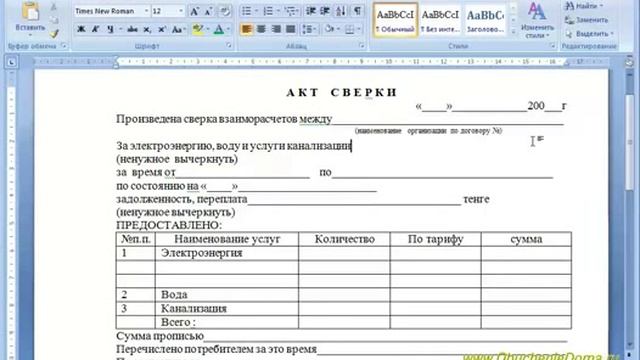This screenshot has height=360, width=640.
Task: Select align text left
Action: coord(247,29)
